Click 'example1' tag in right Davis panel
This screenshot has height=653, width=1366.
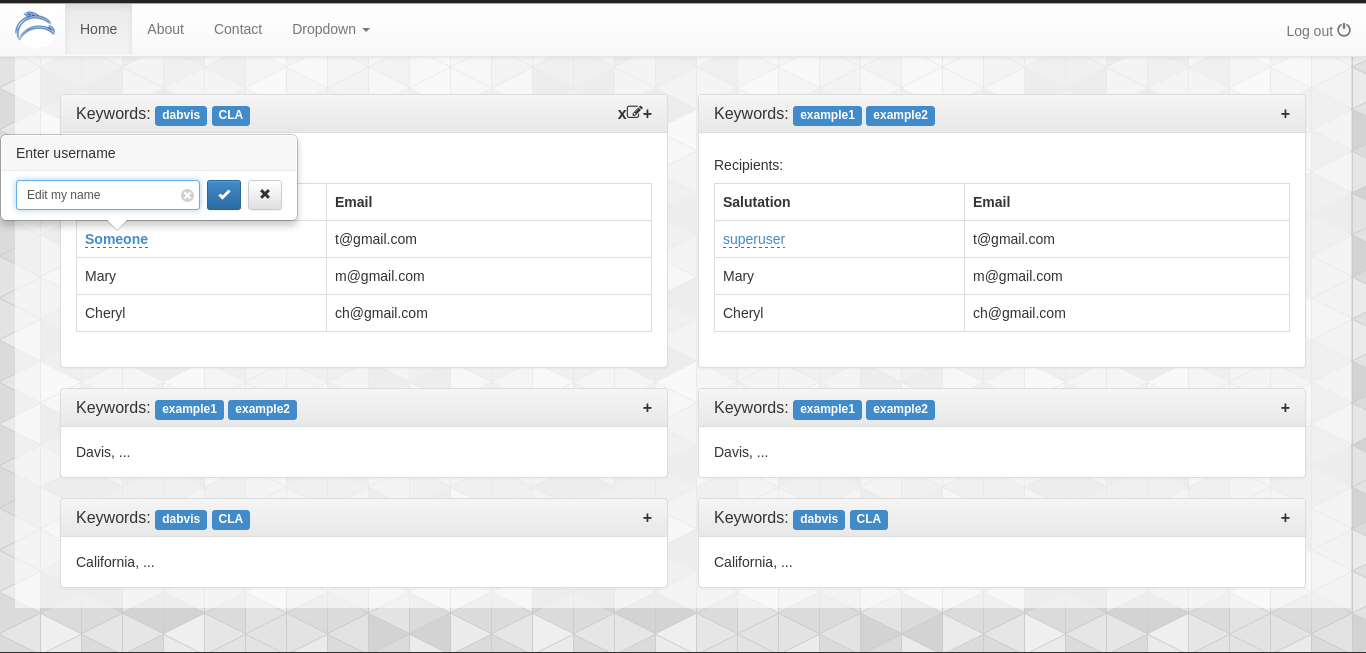pyautogui.click(x=827, y=409)
